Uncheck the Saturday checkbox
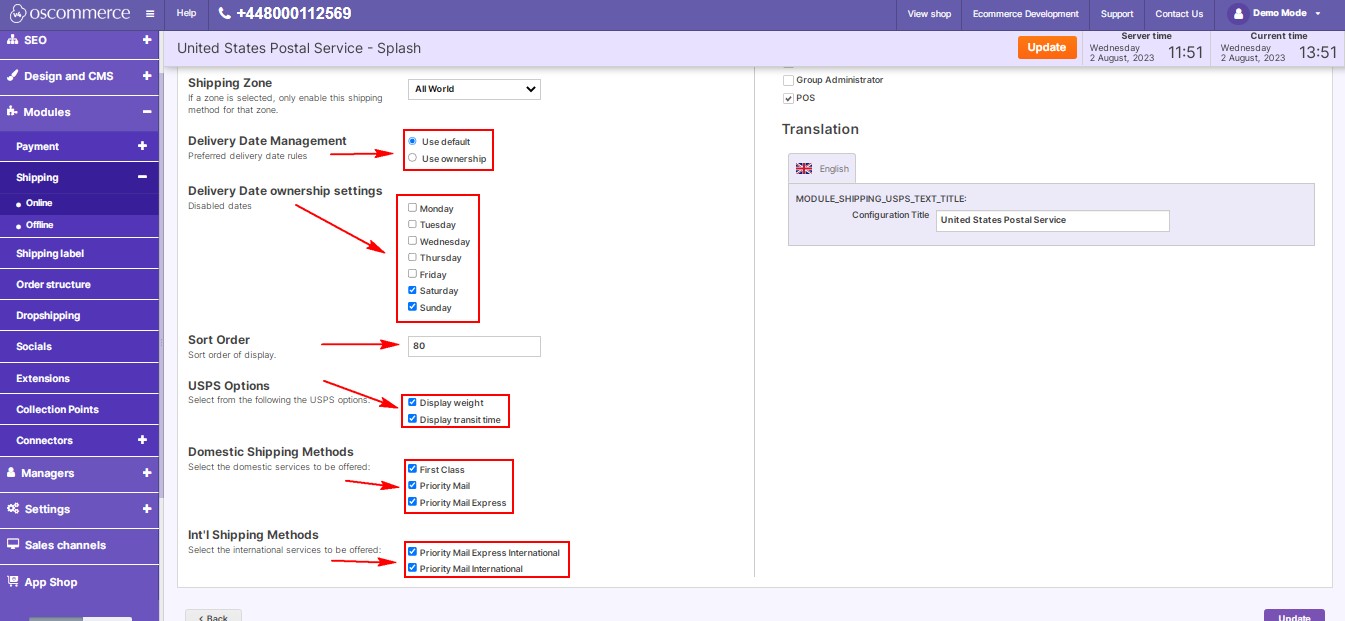 412,291
